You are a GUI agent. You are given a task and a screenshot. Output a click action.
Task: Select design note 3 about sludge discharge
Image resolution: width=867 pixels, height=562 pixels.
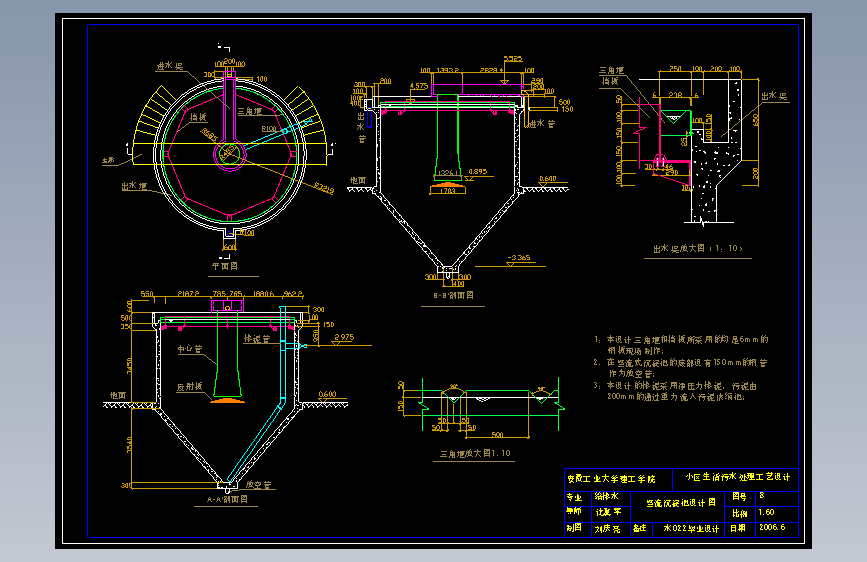click(x=675, y=391)
